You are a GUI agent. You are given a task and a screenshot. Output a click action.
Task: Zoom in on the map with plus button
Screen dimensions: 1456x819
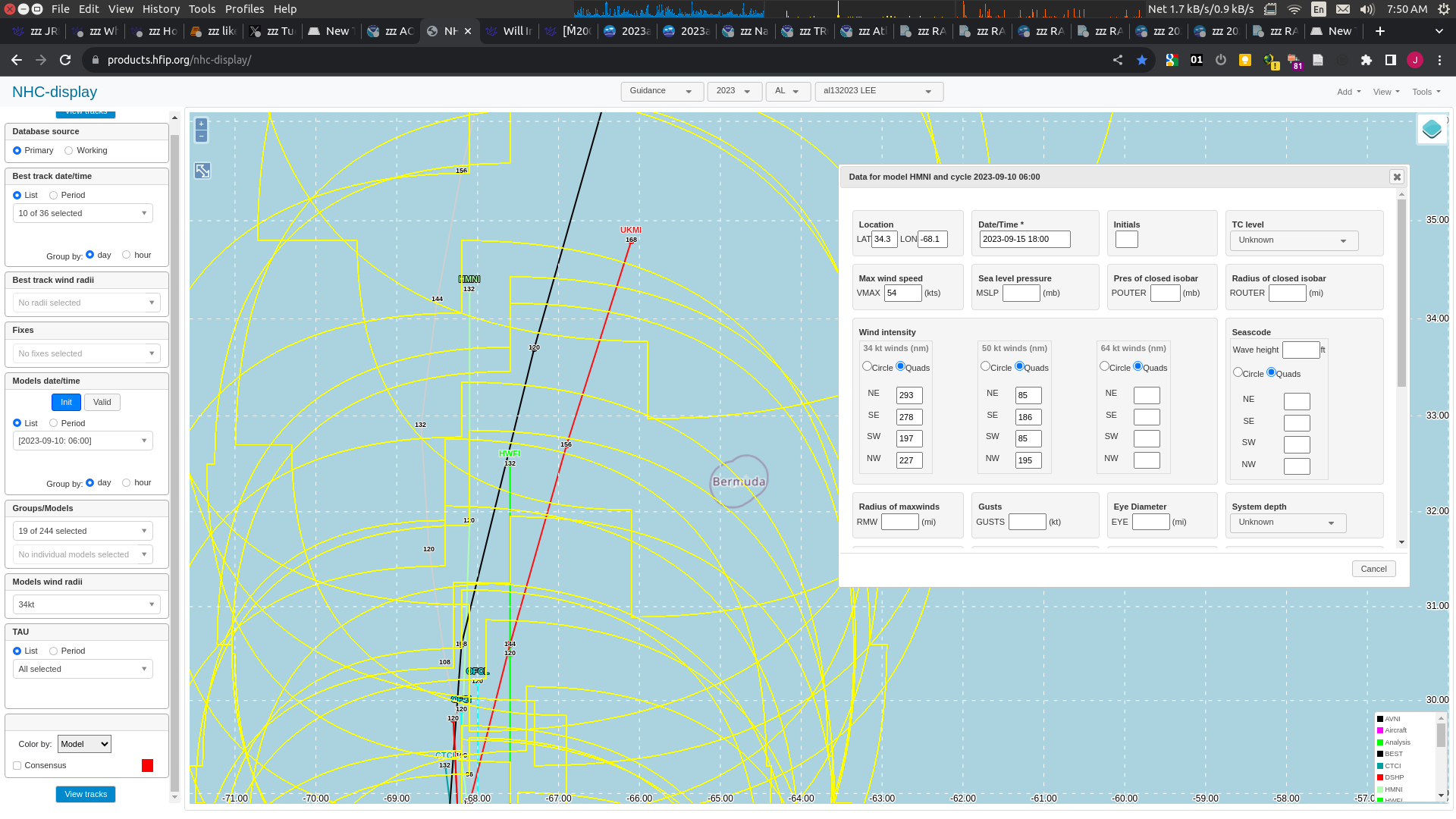point(201,124)
